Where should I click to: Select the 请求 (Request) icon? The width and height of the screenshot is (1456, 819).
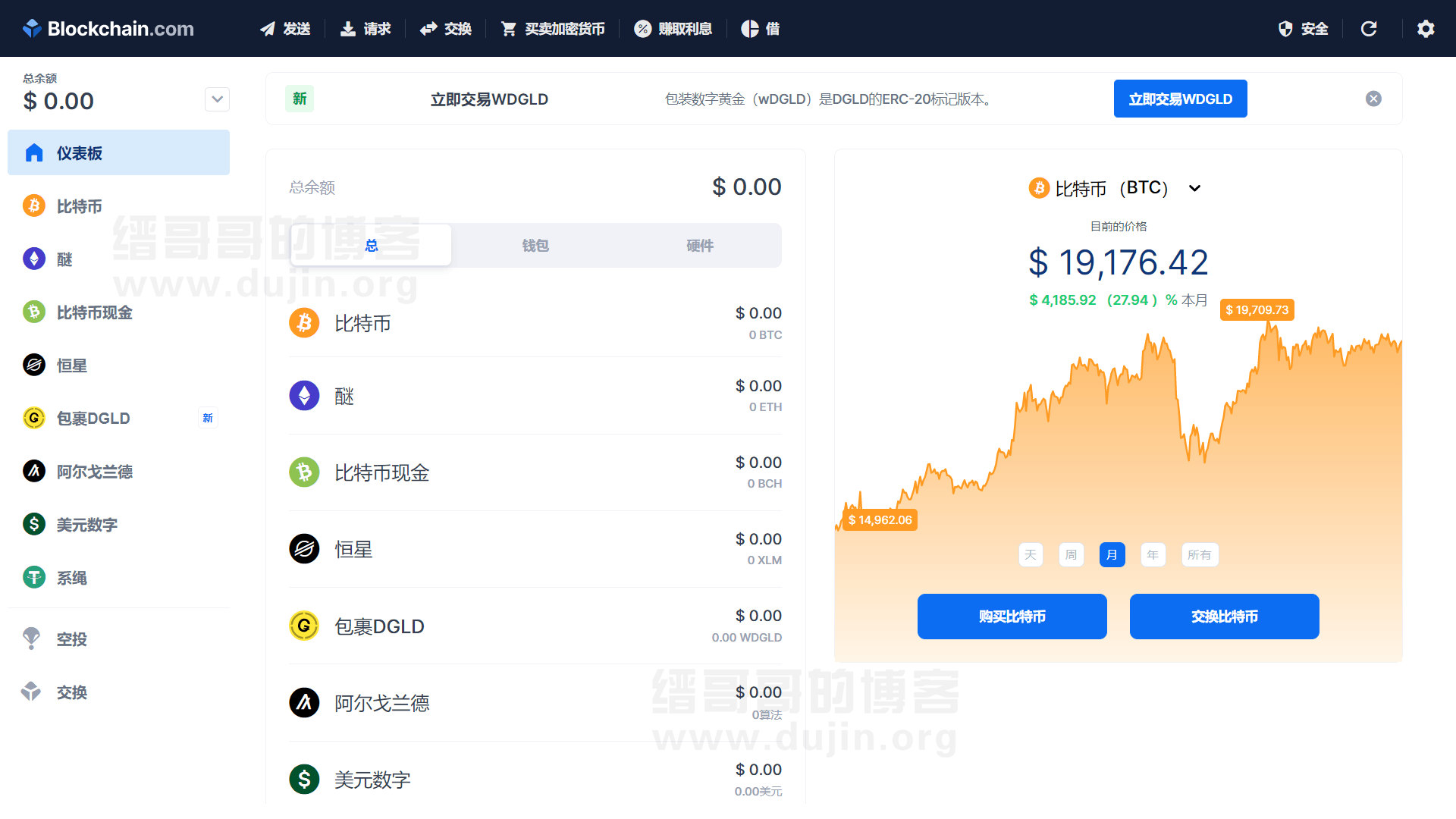pos(347,29)
